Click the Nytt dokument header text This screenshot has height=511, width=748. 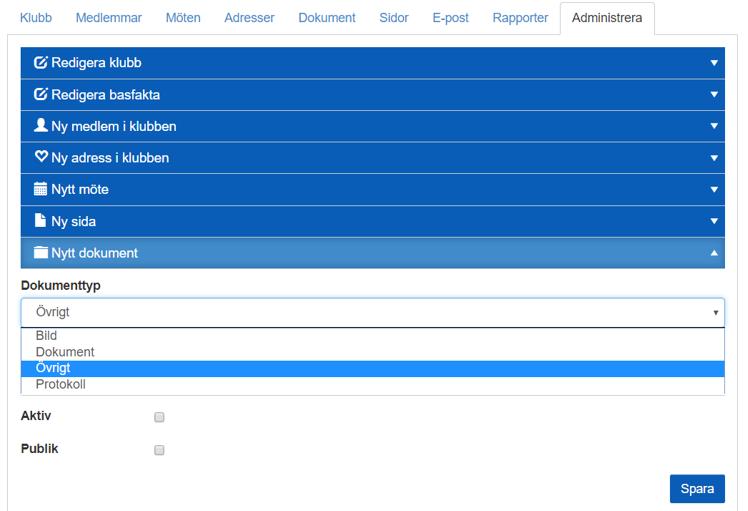pyautogui.click(x=94, y=253)
